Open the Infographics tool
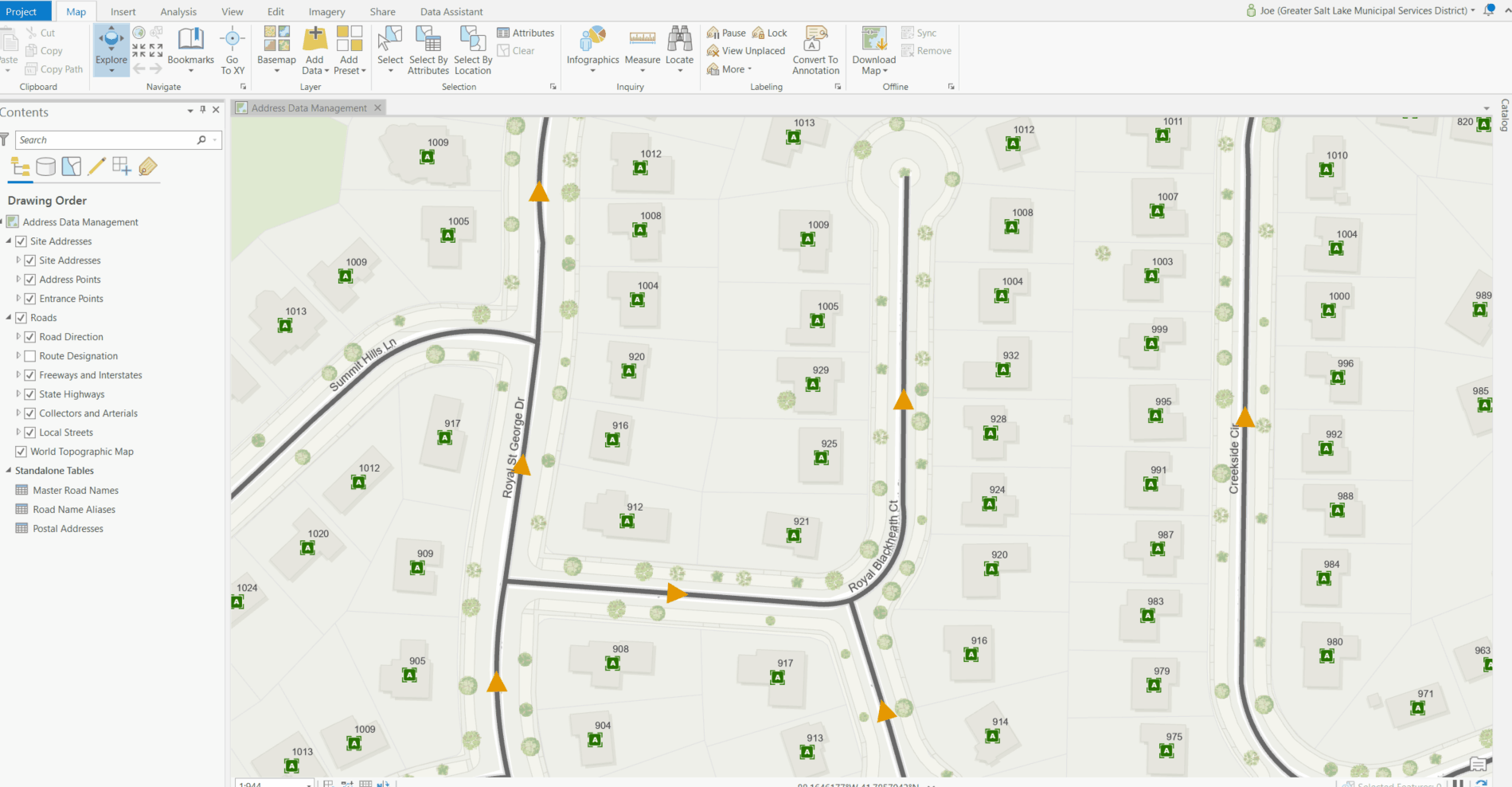This screenshot has width=1512, height=787. click(592, 49)
